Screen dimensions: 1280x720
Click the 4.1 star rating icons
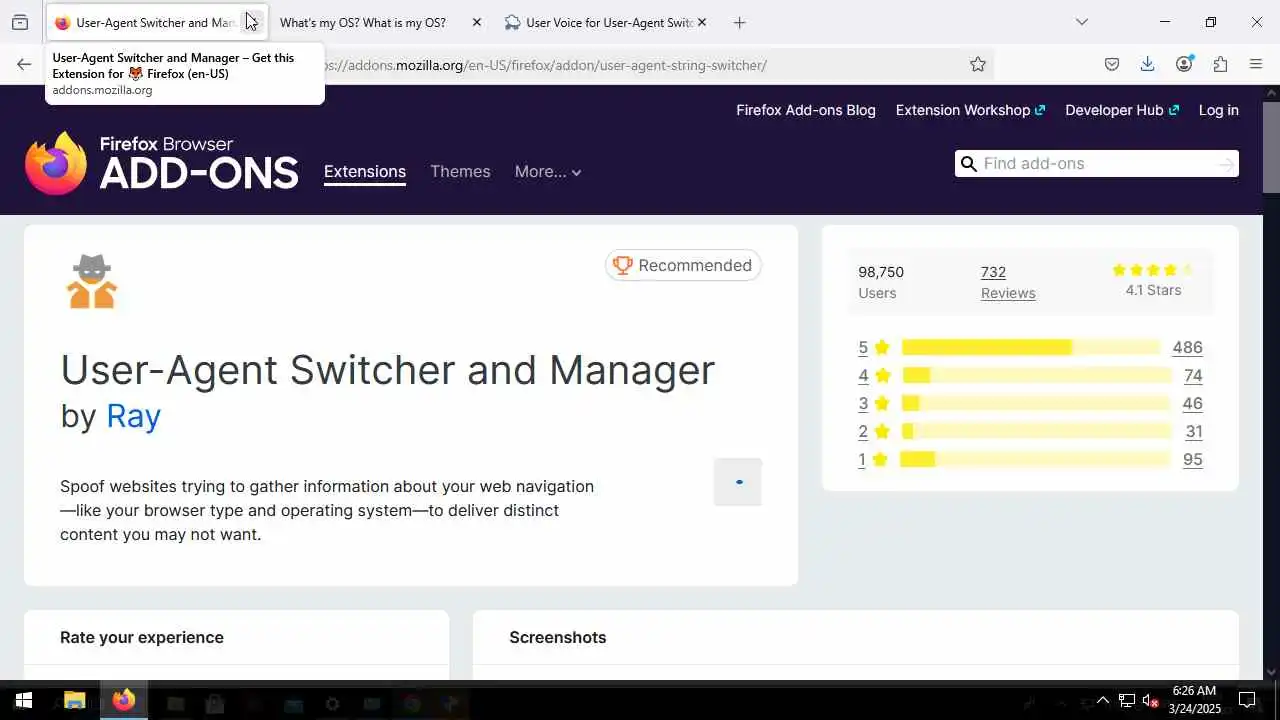click(1153, 270)
